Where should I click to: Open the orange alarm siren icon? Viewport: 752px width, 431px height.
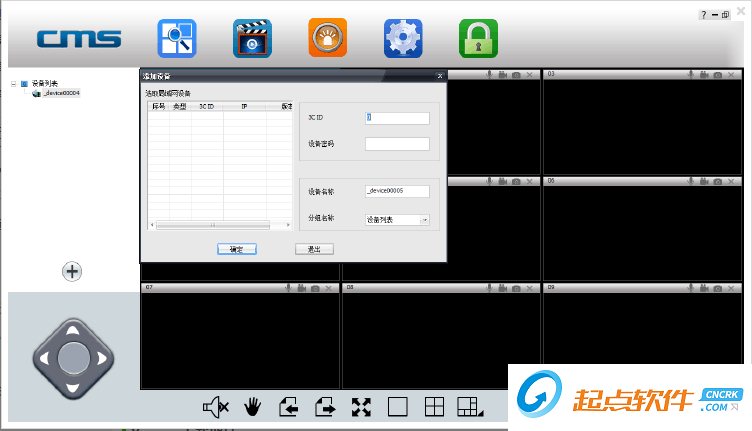coord(328,38)
